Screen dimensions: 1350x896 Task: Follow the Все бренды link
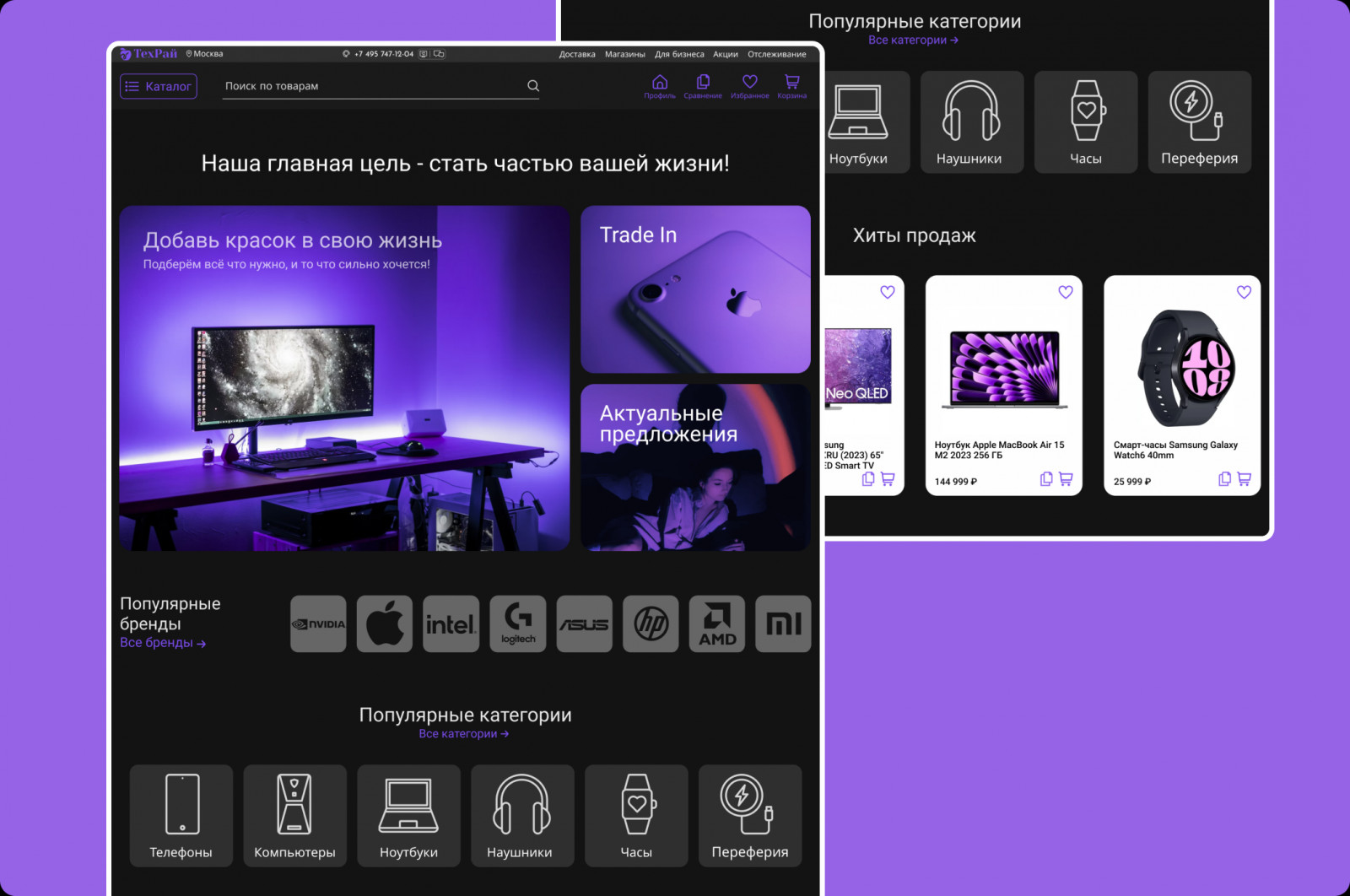[163, 643]
